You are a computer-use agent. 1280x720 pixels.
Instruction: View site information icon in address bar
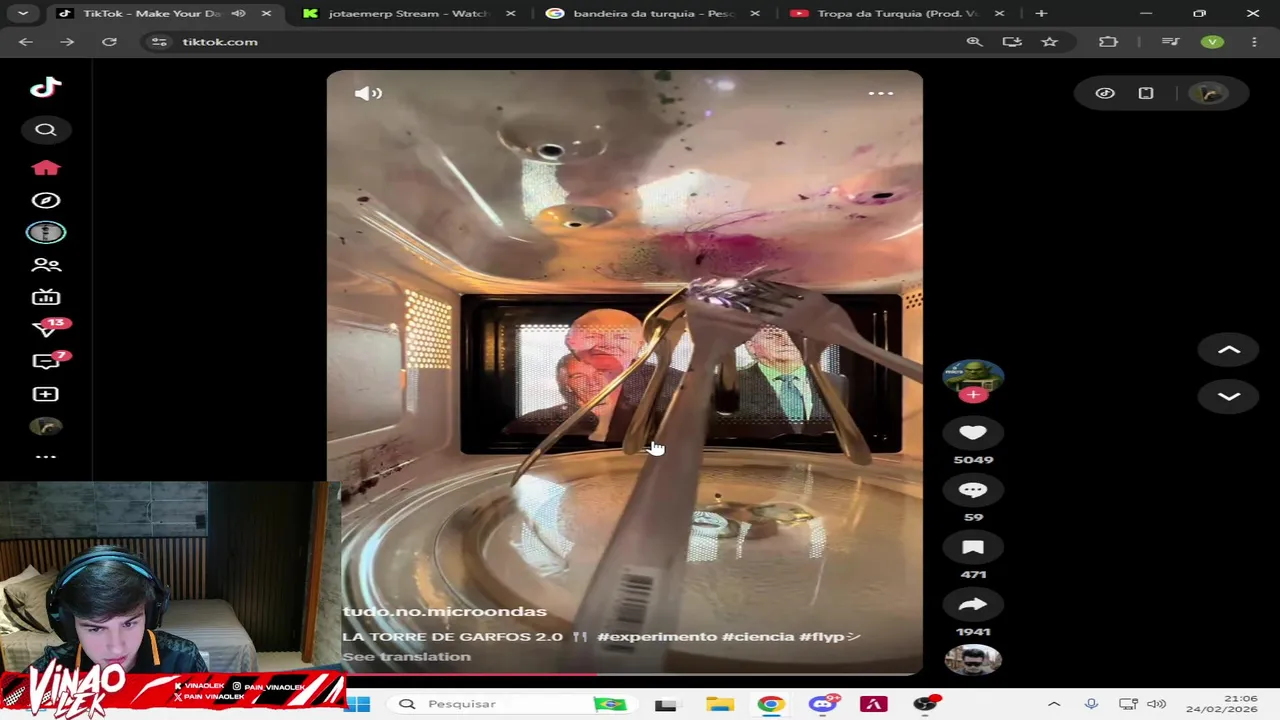point(159,42)
